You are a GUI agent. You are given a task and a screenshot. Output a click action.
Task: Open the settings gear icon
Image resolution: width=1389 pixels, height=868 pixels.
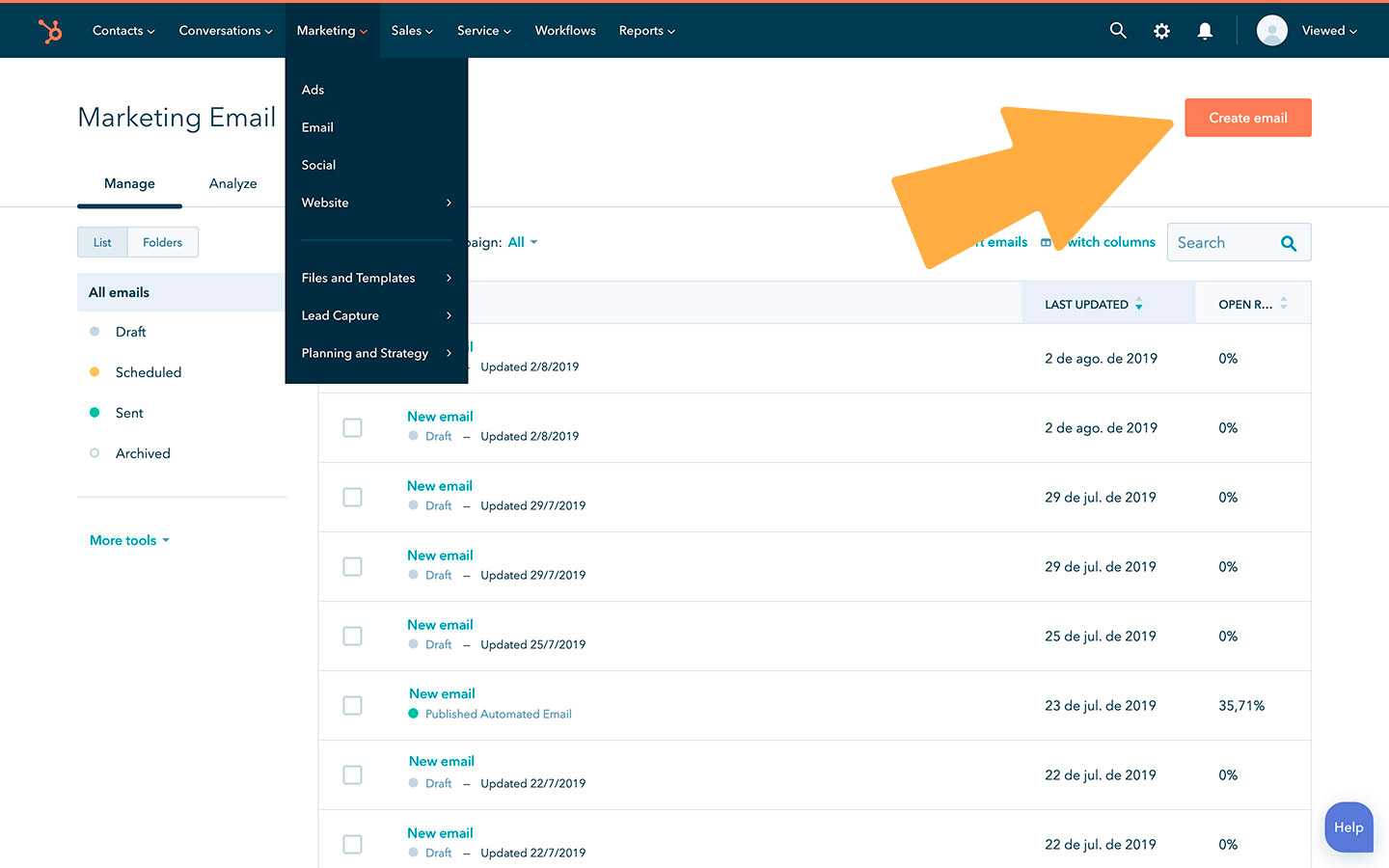click(1161, 31)
